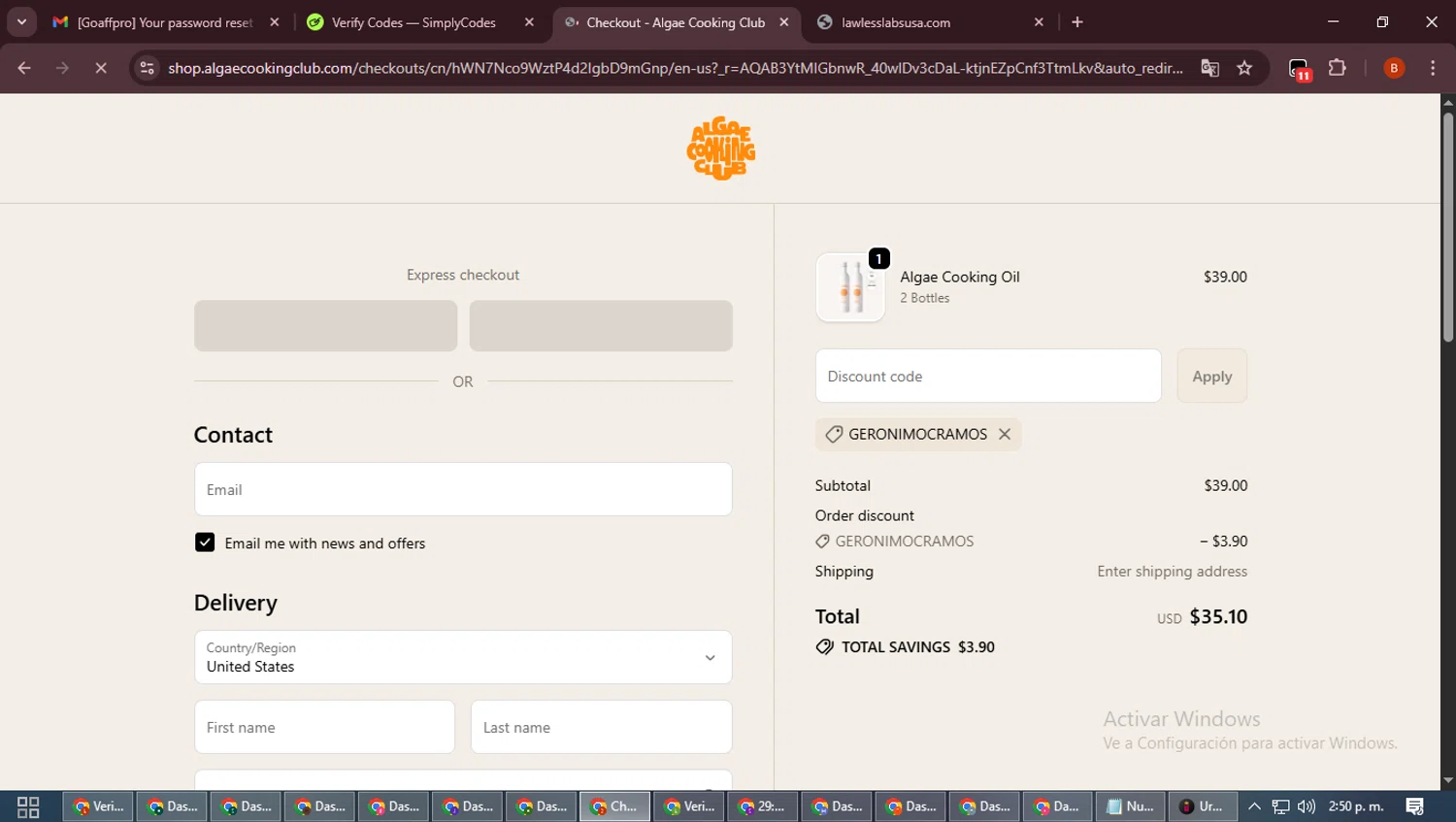Show hidden system tray icons

click(x=1254, y=806)
